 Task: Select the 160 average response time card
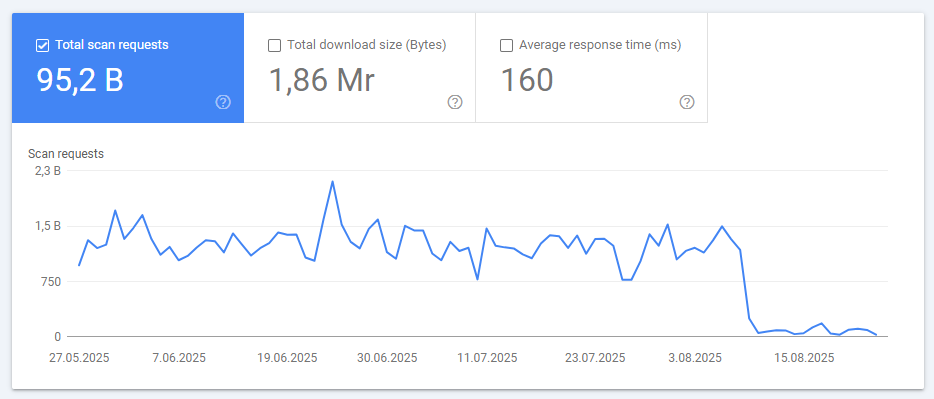tap(591, 68)
